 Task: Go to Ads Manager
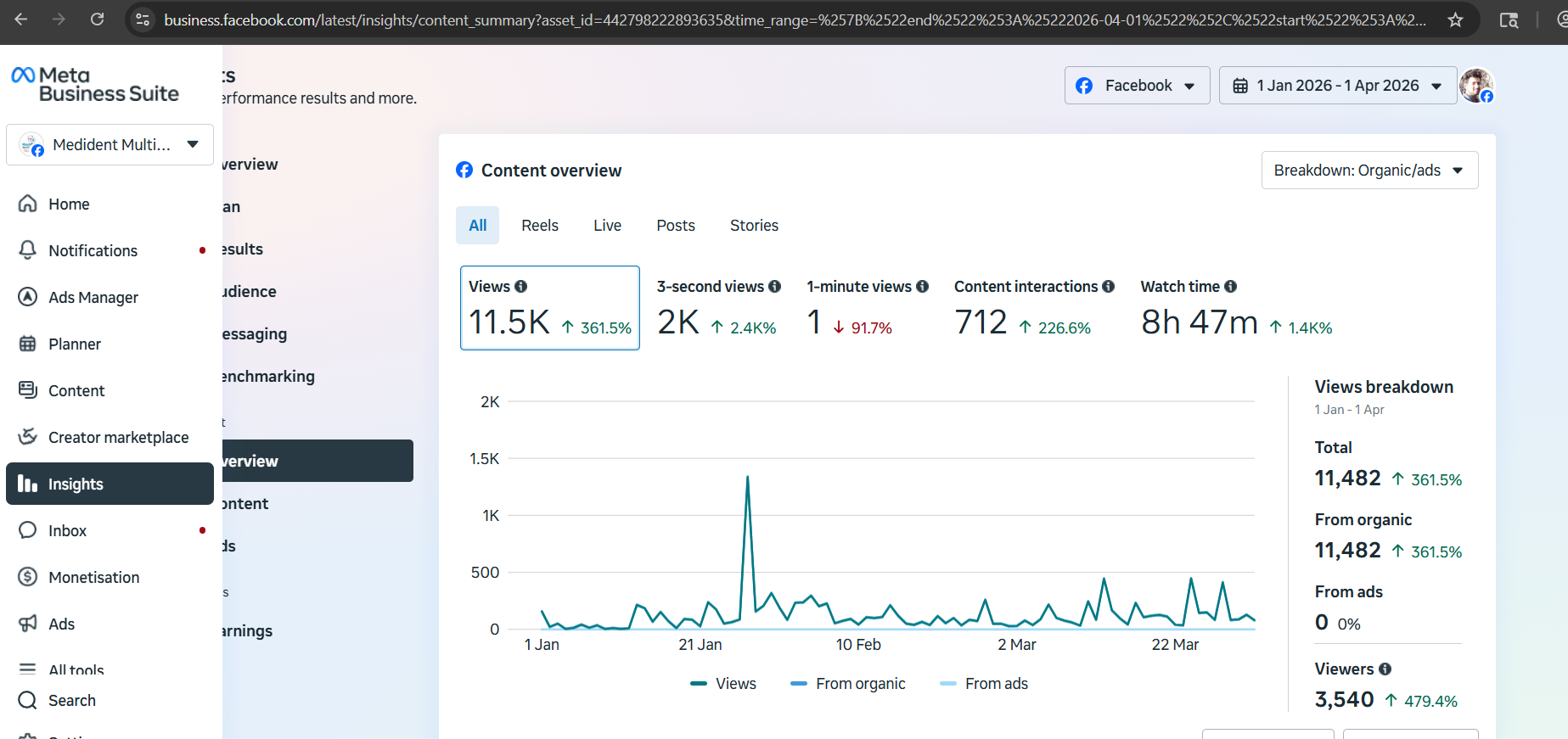110,297
